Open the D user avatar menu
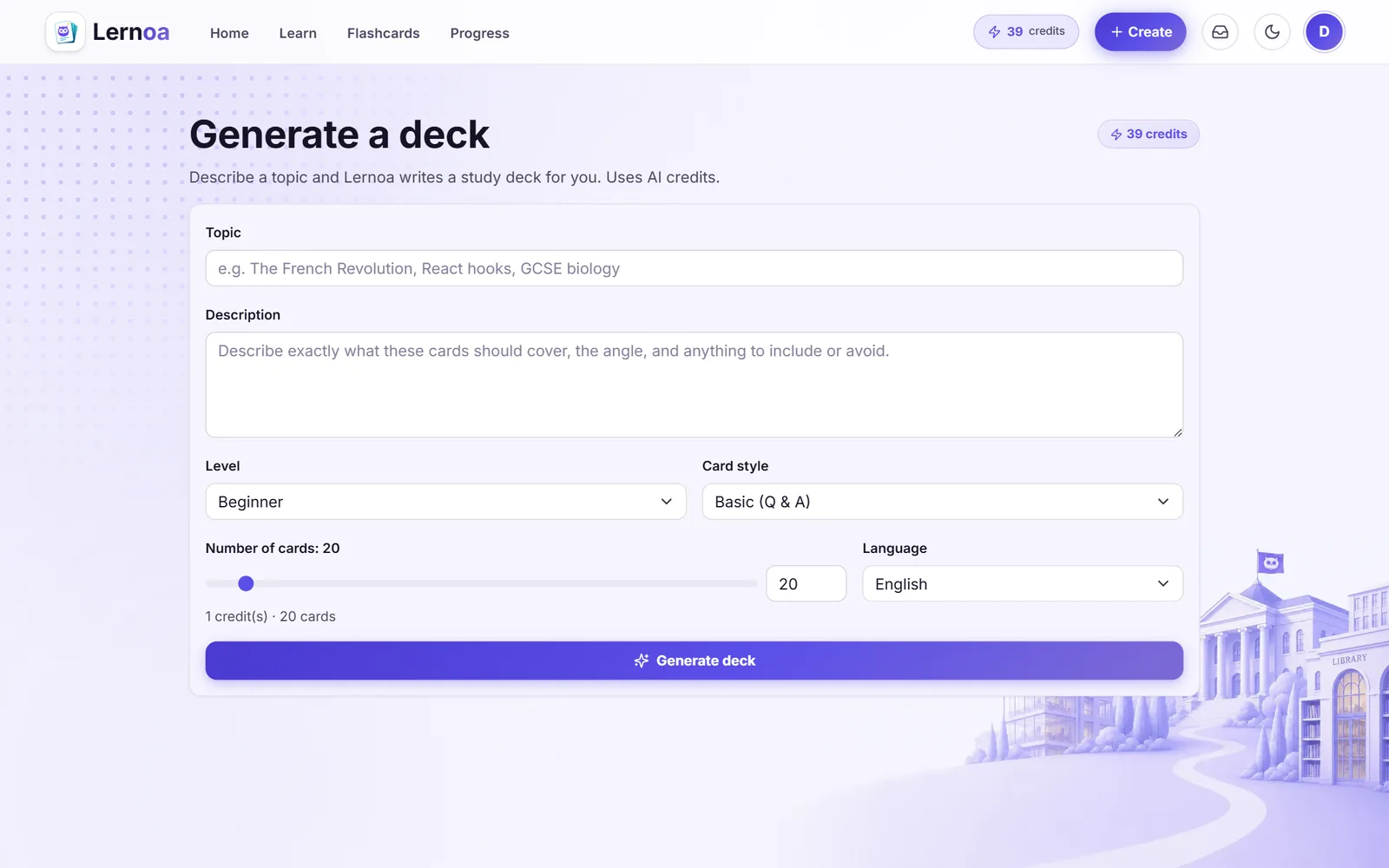This screenshot has width=1389, height=868. [1324, 32]
